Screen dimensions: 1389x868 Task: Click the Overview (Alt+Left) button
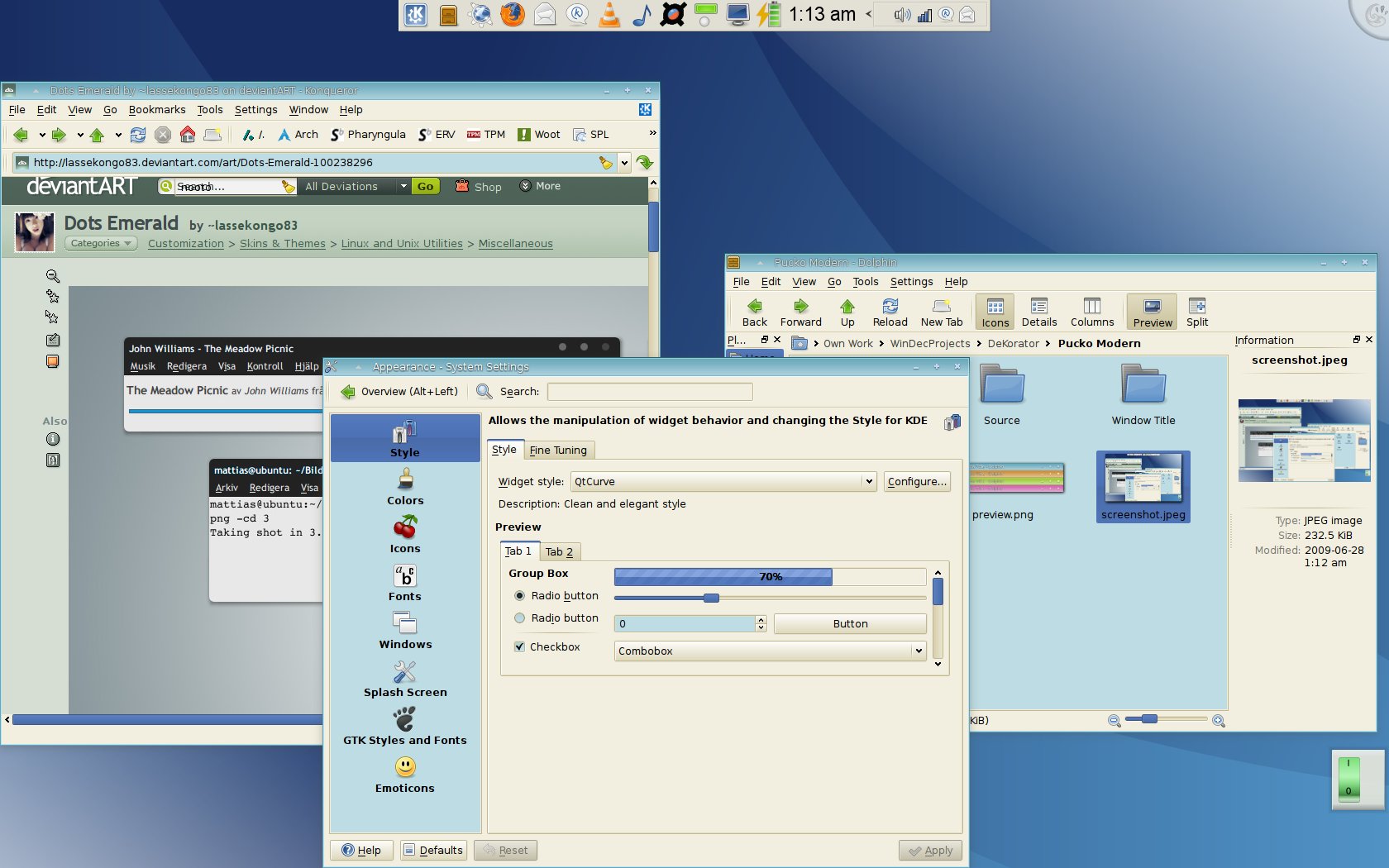click(399, 391)
